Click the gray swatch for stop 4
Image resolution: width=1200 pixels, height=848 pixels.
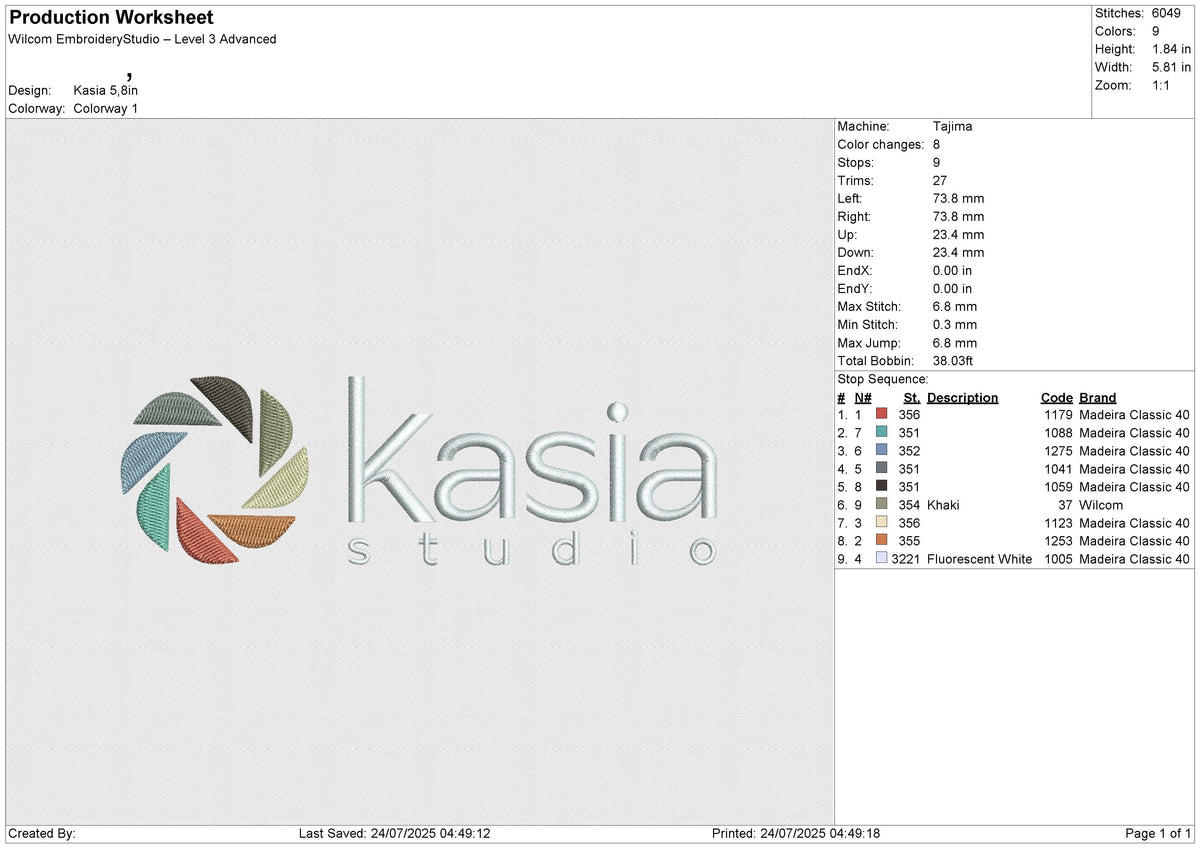[881, 468]
